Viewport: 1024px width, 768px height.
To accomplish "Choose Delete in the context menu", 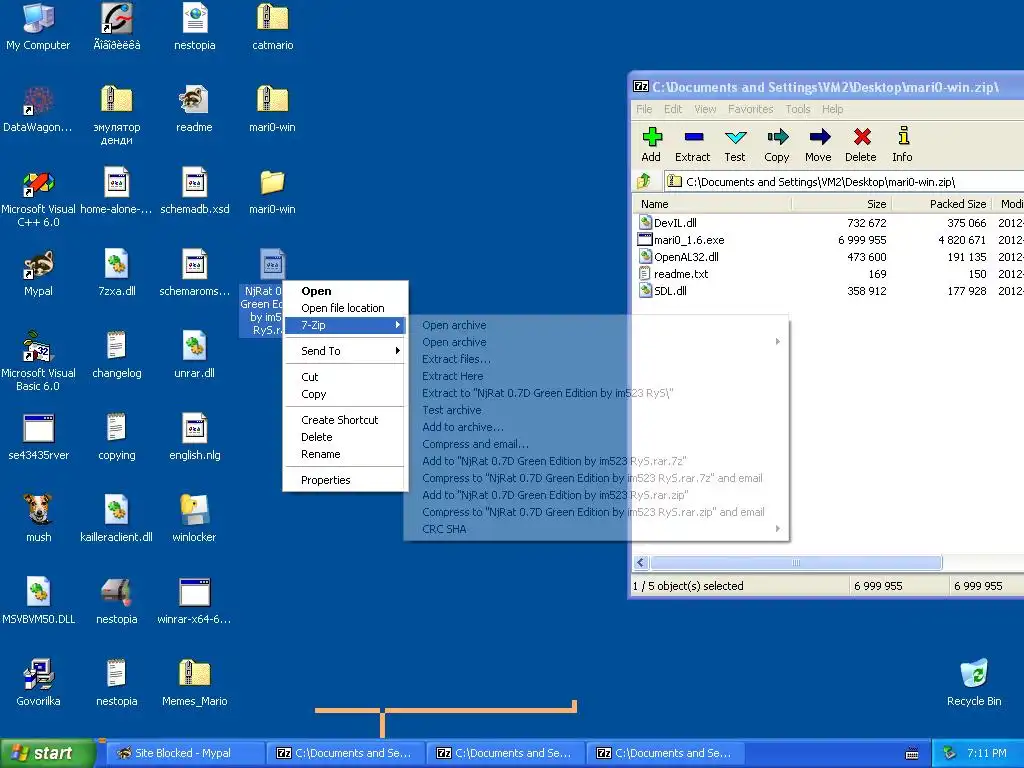I will (345, 437).
